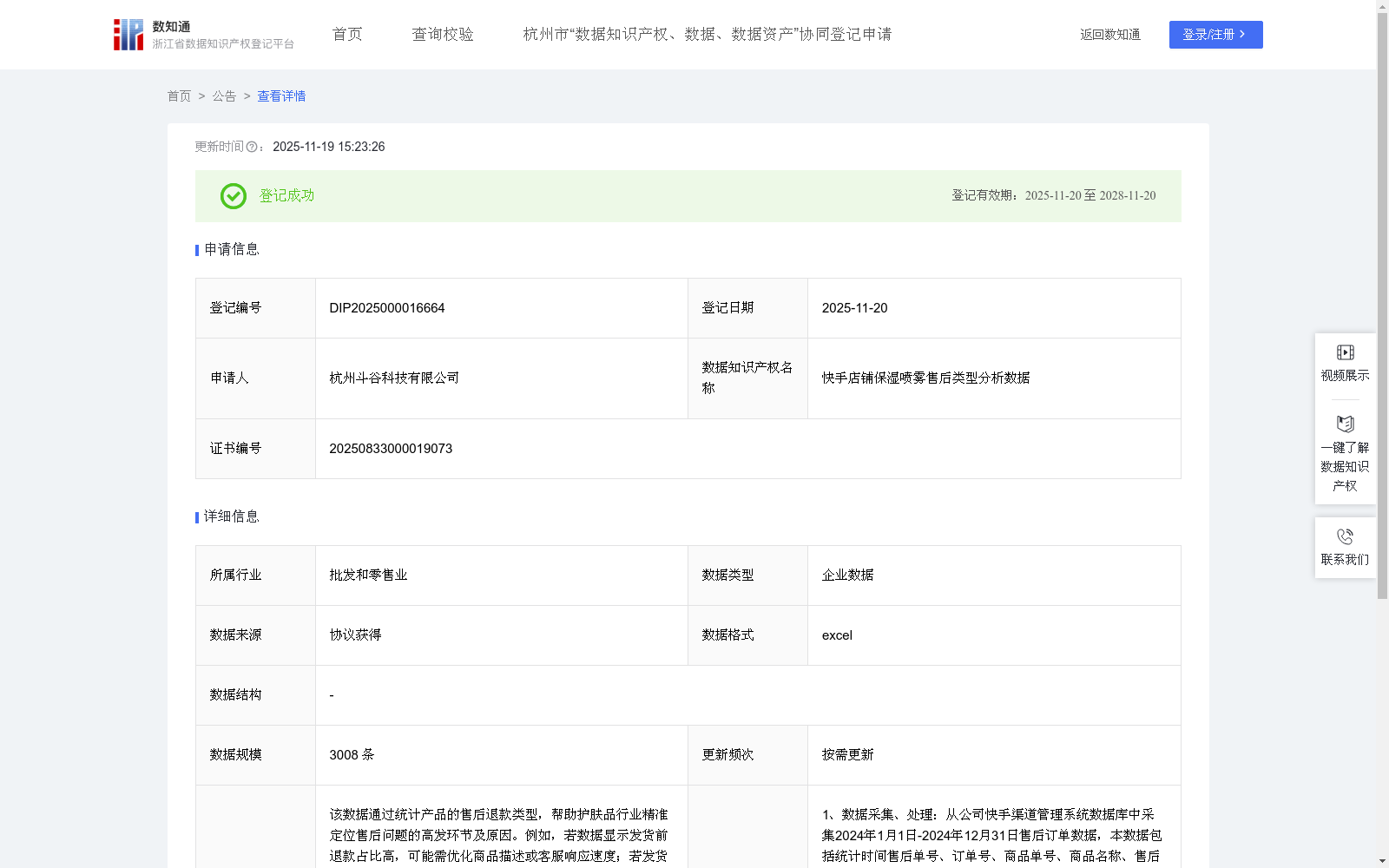Image resolution: width=1389 pixels, height=868 pixels.
Task: Select 首页 in the top navigation bar
Action: point(346,34)
